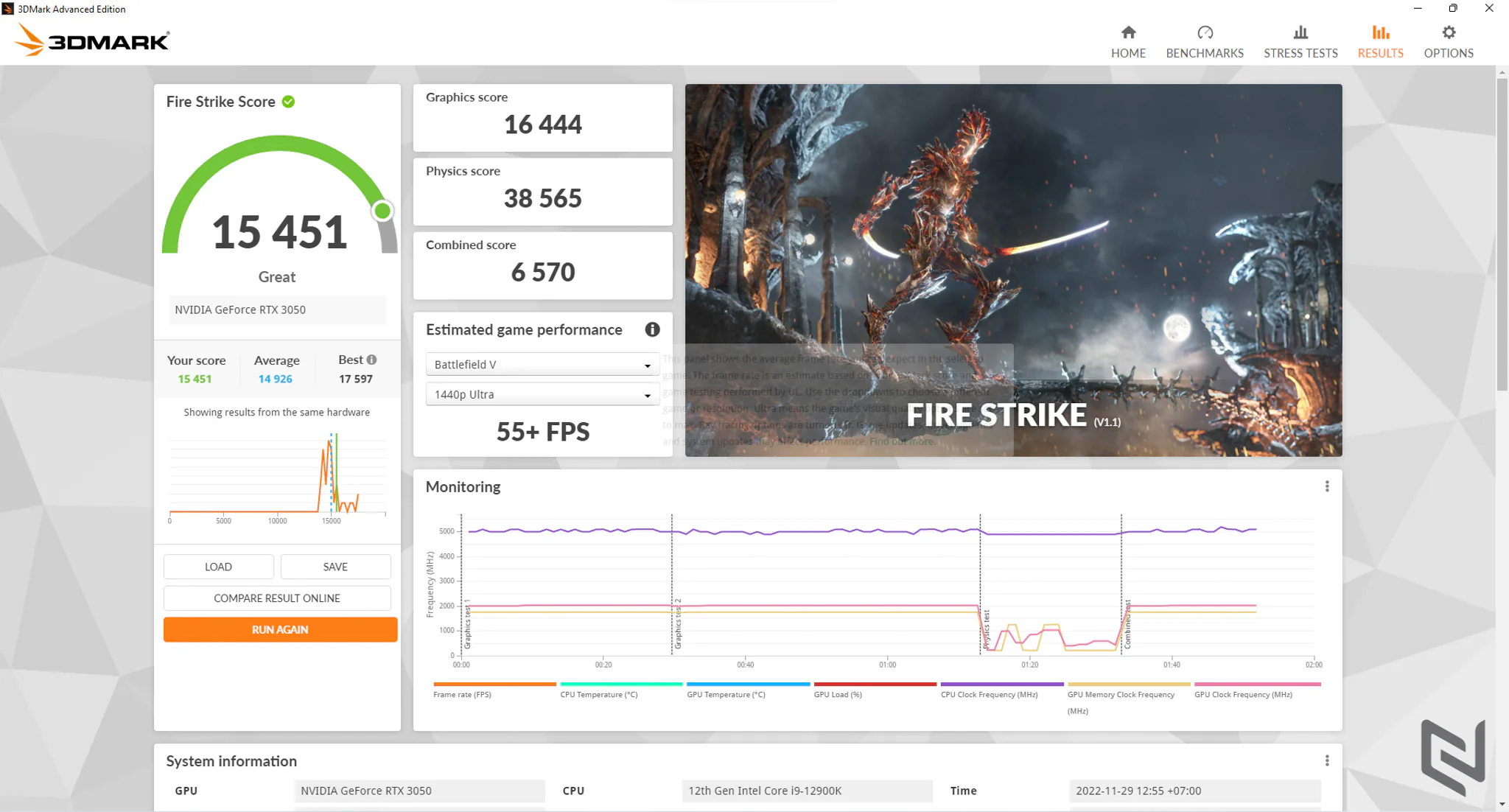Image resolution: width=1509 pixels, height=812 pixels.
Task: Click the SAVE button
Action: (335, 567)
